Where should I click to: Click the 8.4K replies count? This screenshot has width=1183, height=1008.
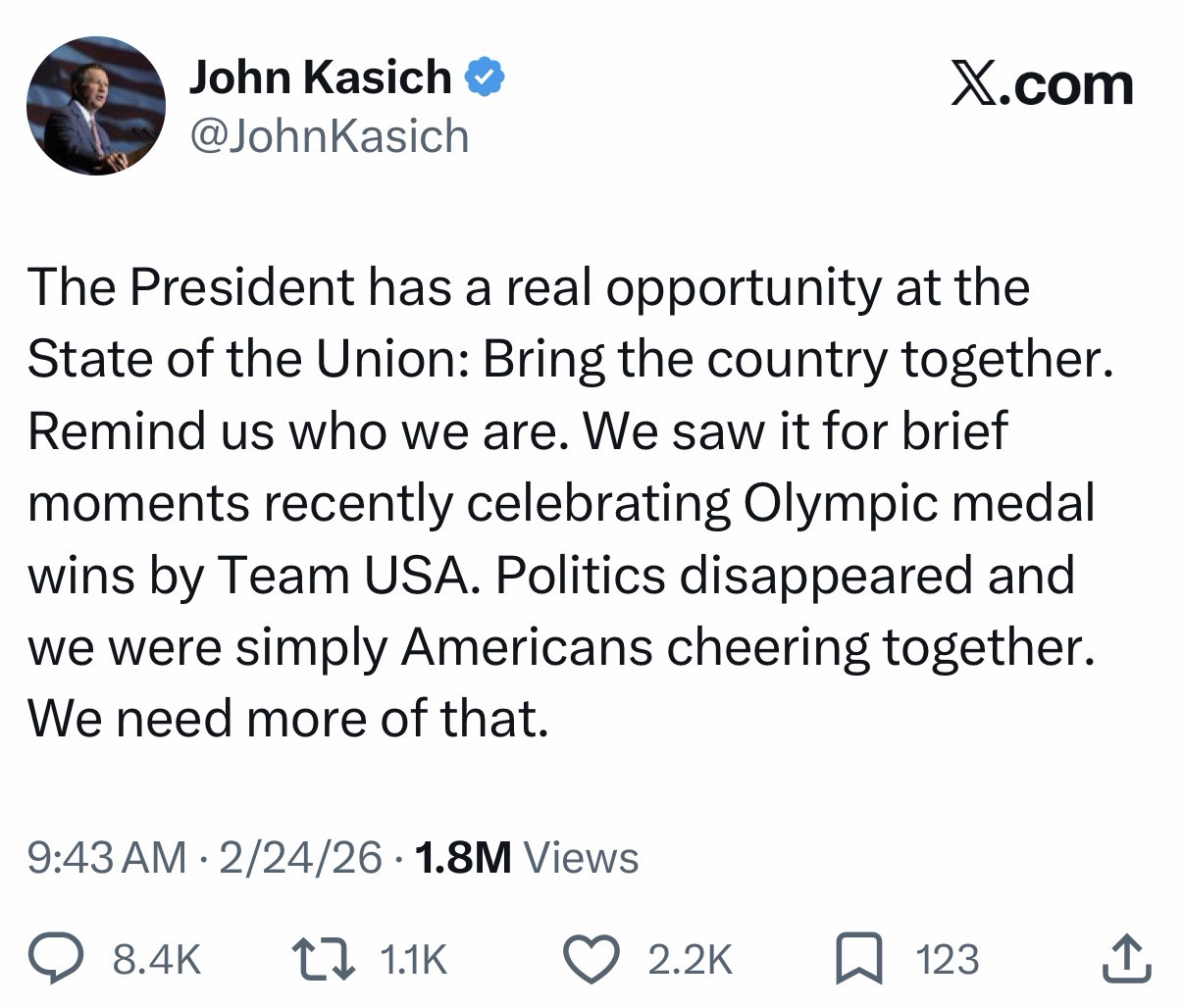[x=157, y=959]
